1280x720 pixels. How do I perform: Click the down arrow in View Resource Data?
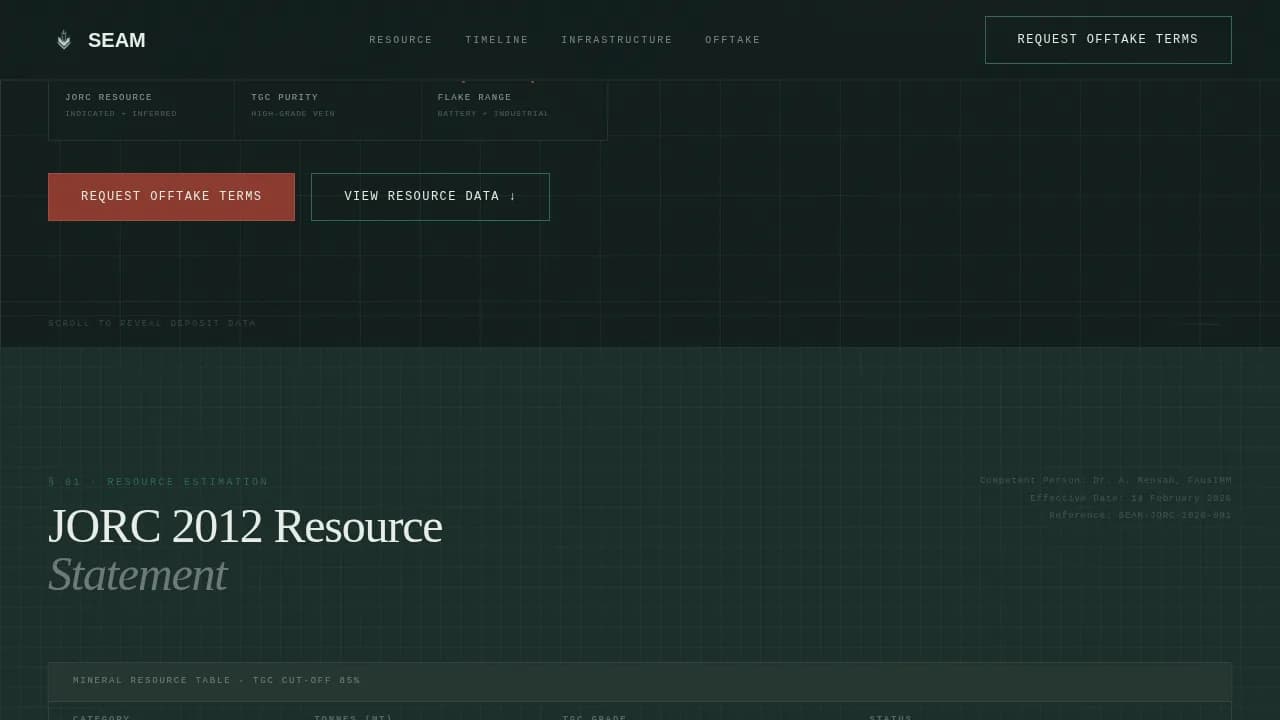(x=513, y=197)
